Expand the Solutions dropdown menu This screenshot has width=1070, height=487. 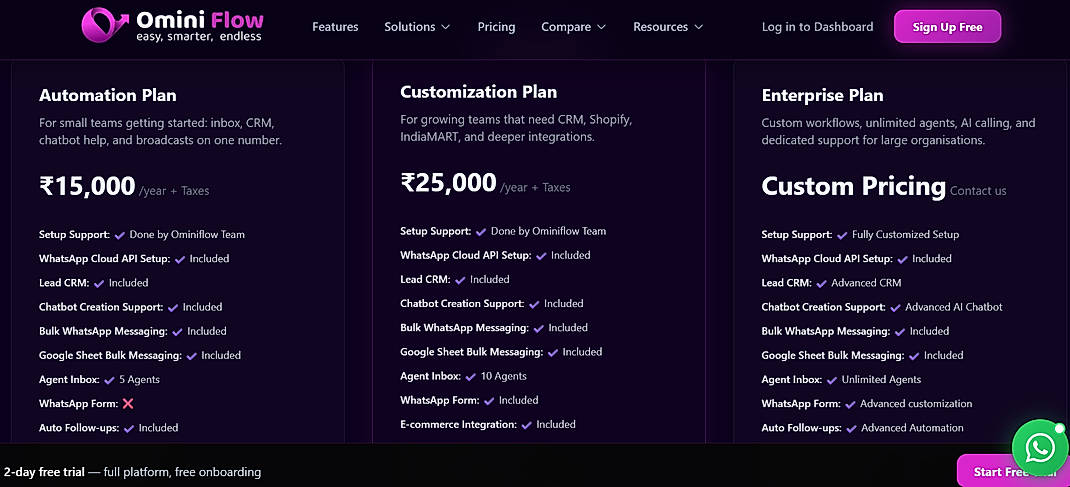pyautogui.click(x=417, y=27)
